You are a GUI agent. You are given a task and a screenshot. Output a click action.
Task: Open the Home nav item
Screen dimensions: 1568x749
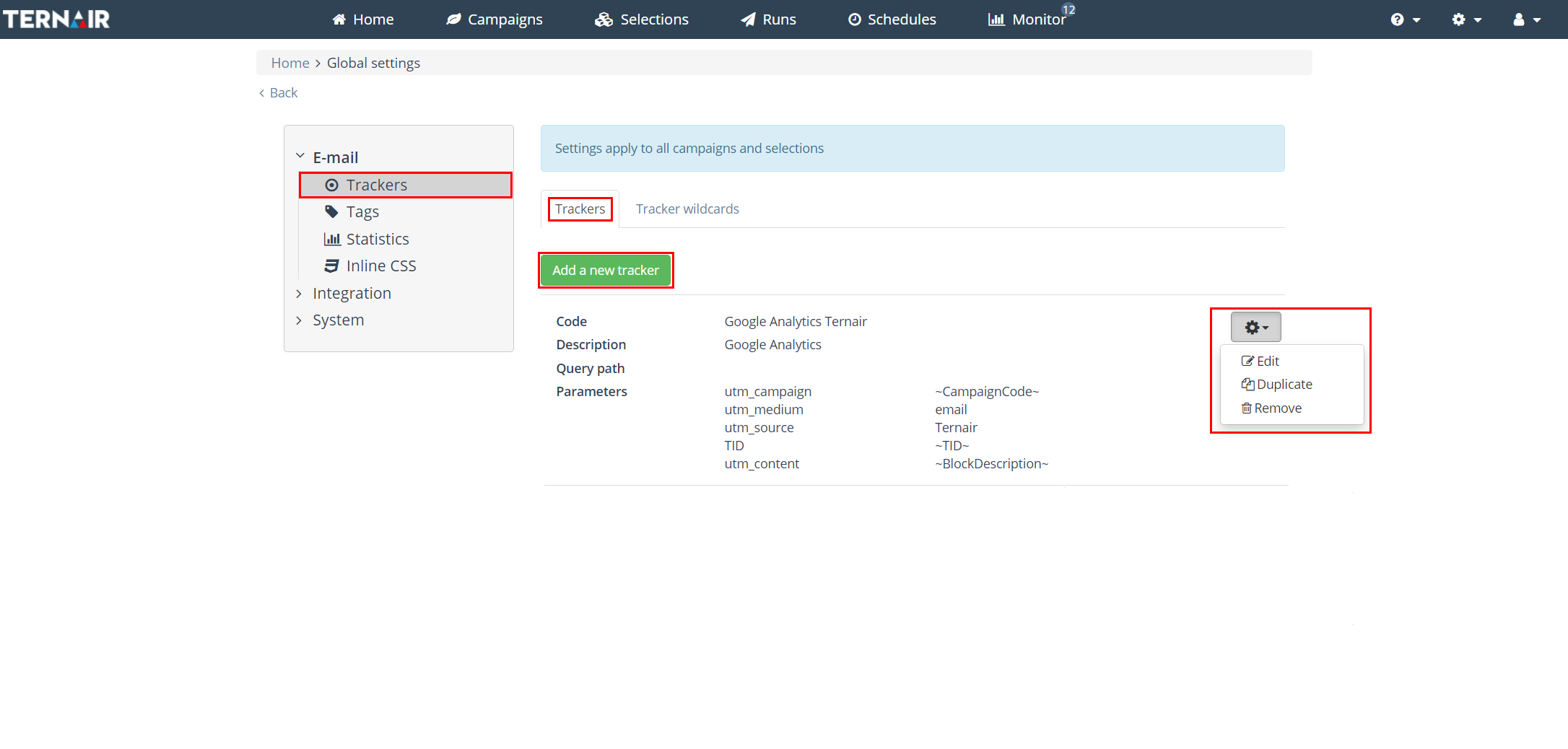(363, 19)
